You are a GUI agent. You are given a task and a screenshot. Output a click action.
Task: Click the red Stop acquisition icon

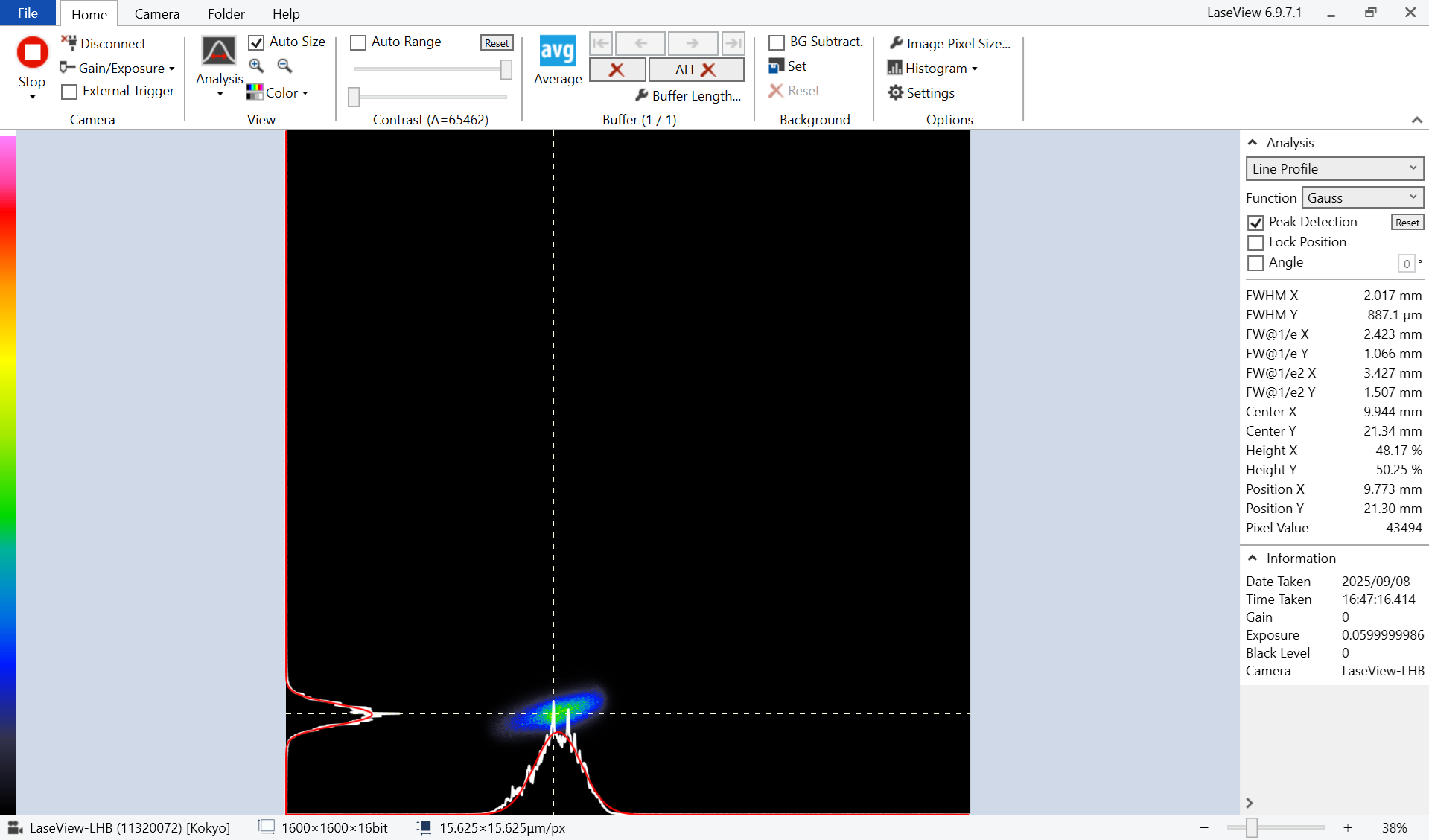tap(32, 53)
